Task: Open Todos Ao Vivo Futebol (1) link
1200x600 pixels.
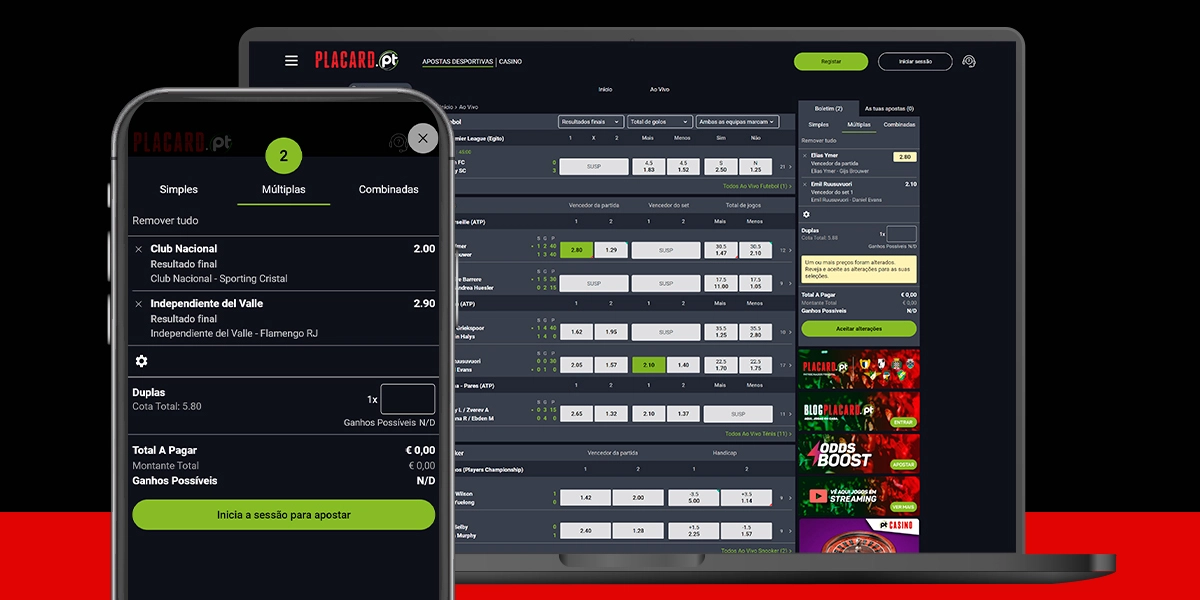Action: (757, 186)
